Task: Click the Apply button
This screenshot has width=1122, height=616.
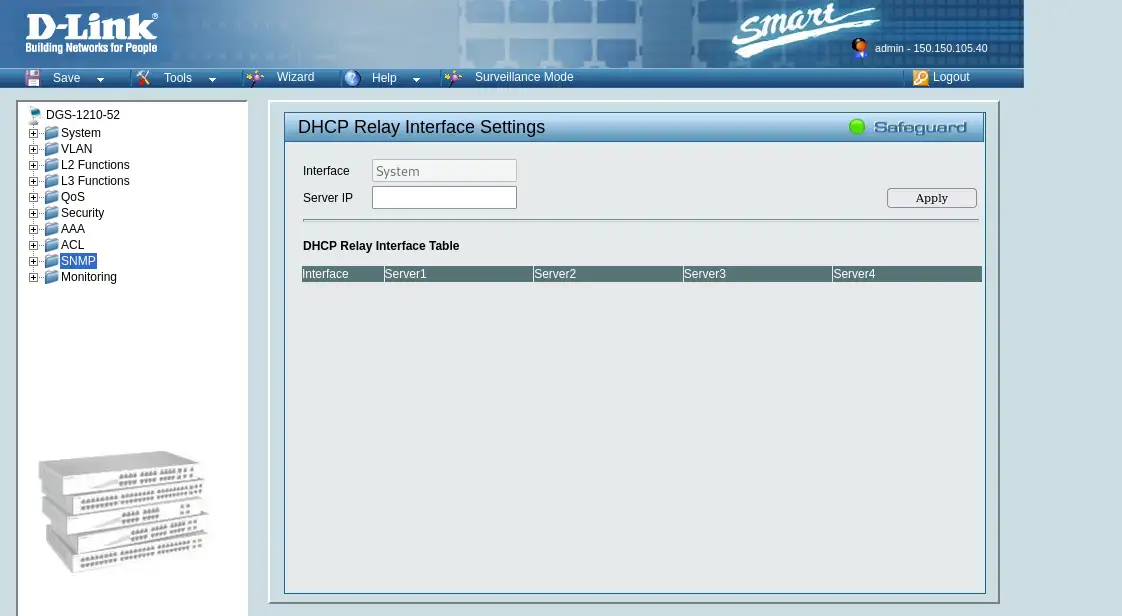Action: click(x=931, y=197)
